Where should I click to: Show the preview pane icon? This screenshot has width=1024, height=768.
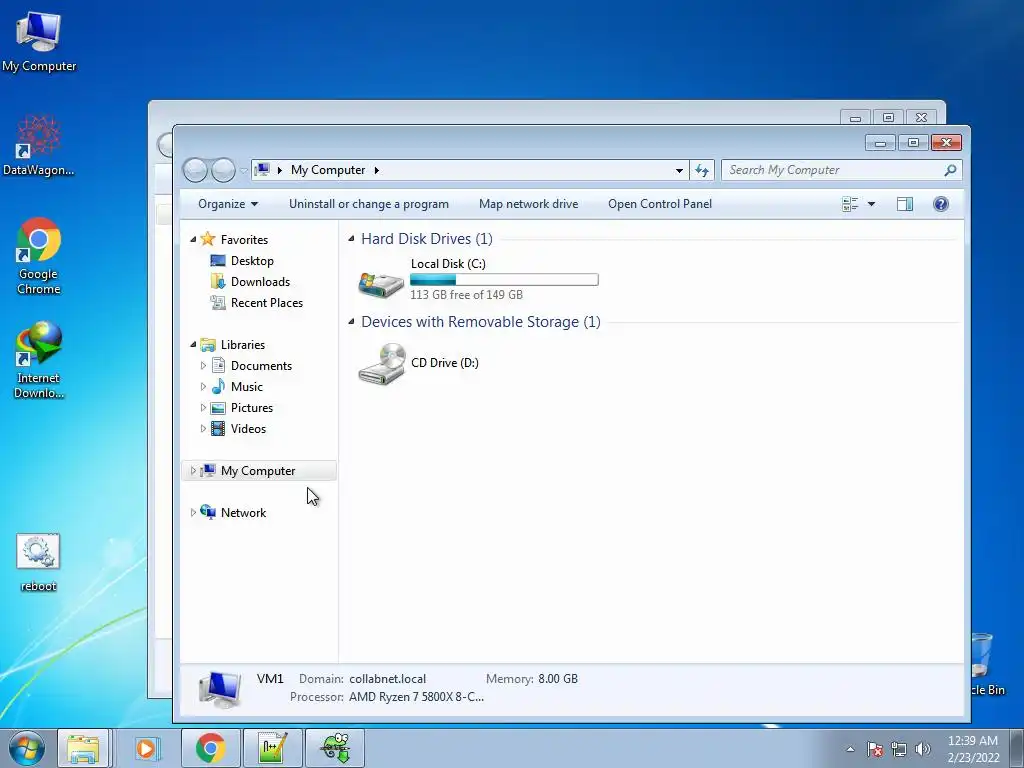coord(904,204)
